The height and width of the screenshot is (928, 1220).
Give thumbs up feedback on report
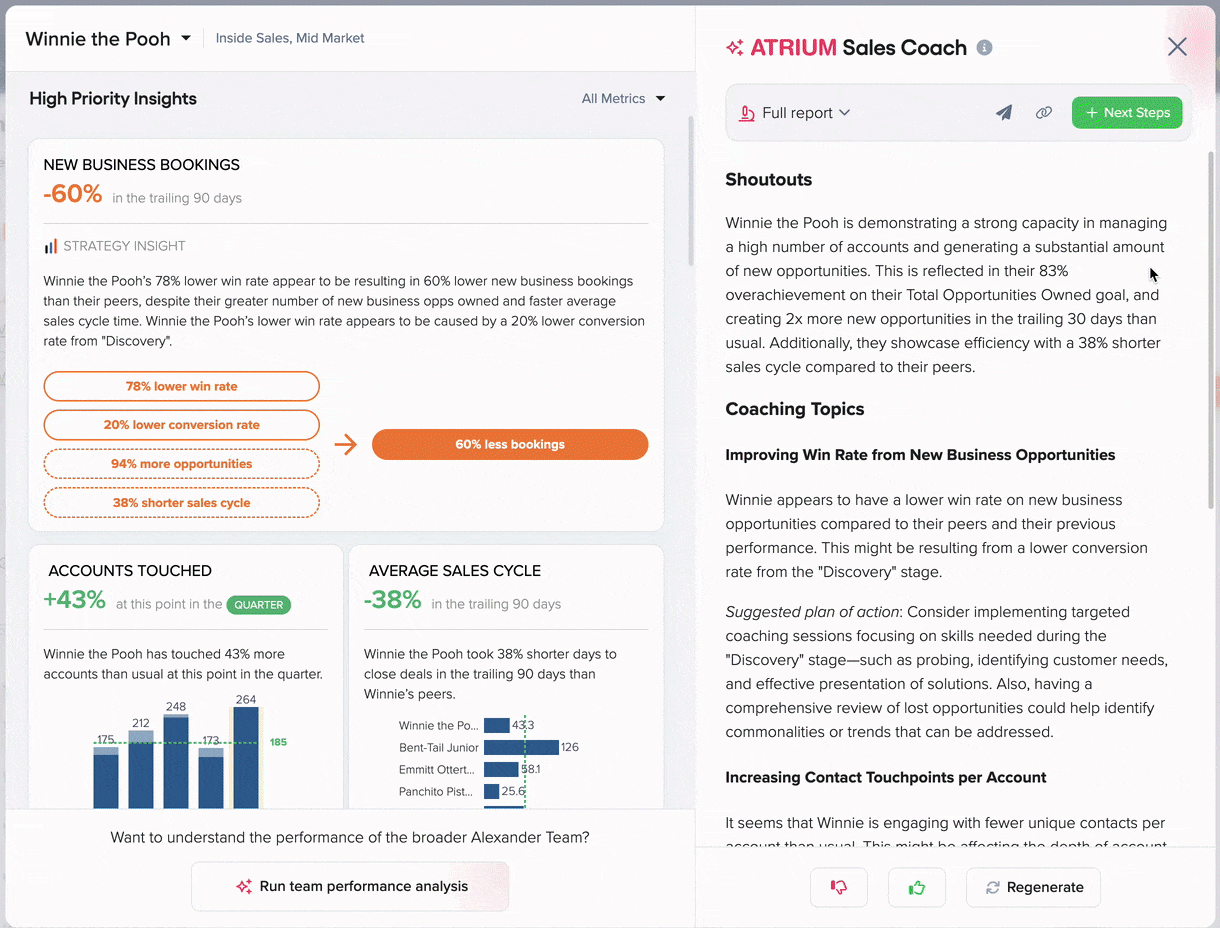(x=917, y=887)
